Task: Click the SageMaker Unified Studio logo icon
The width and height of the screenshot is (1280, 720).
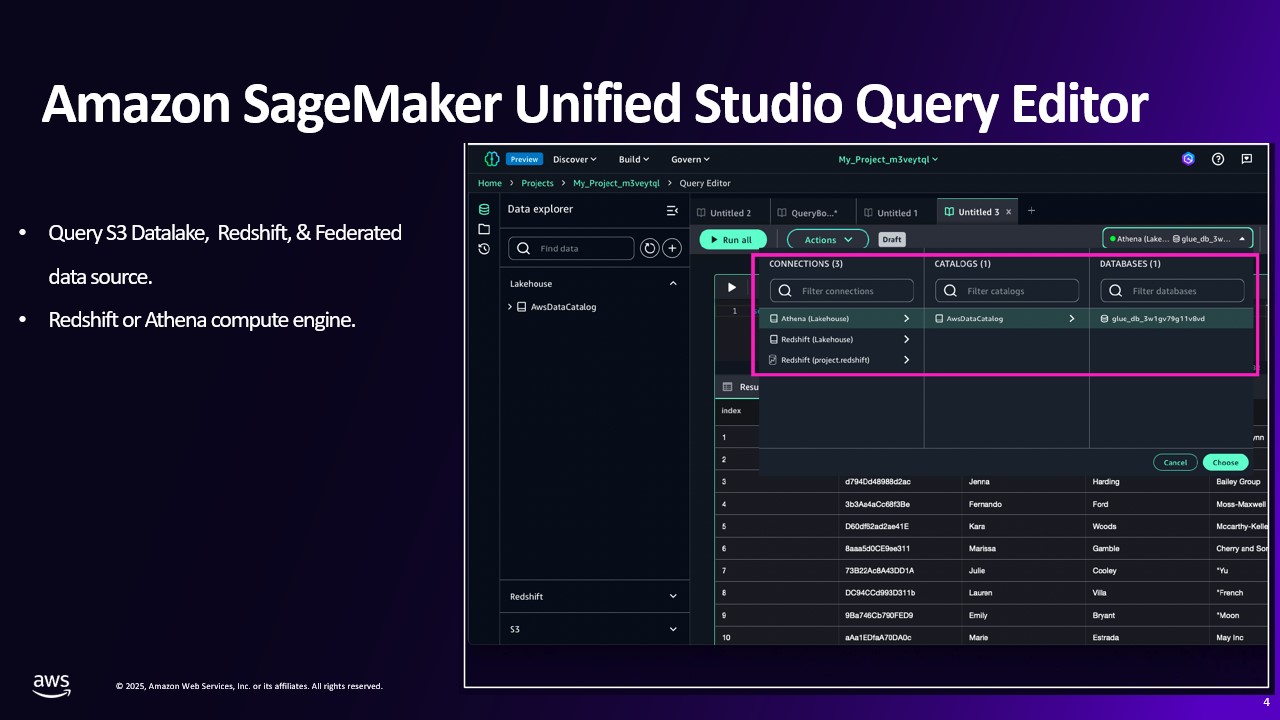Action: pyautogui.click(x=491, y=159)
